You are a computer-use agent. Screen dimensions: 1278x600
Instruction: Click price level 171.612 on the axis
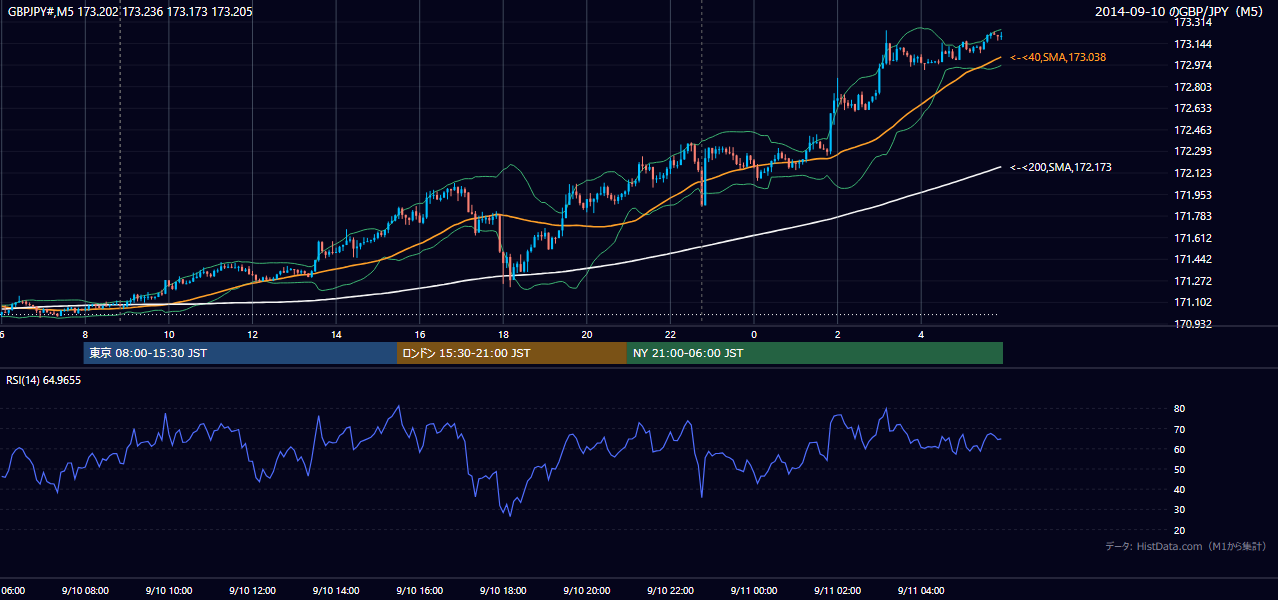tap(1193, 238)
